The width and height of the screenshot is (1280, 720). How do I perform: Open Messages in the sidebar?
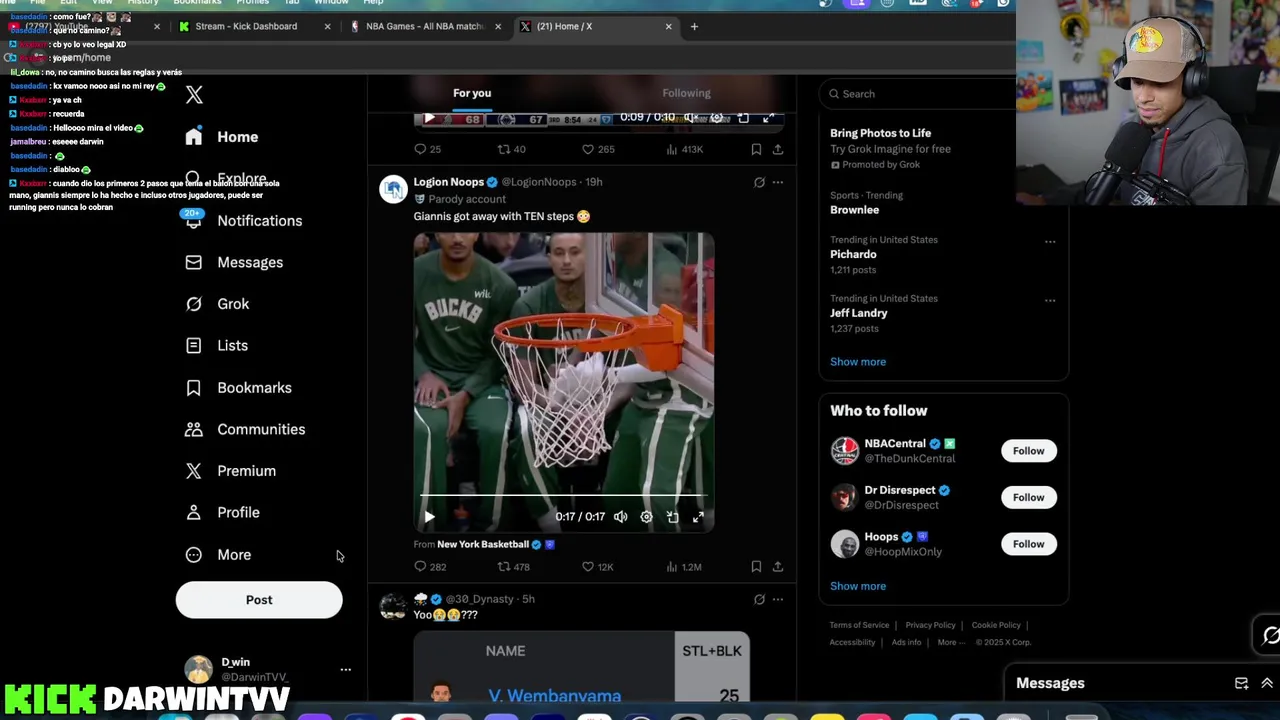click(x=235, y=262)
